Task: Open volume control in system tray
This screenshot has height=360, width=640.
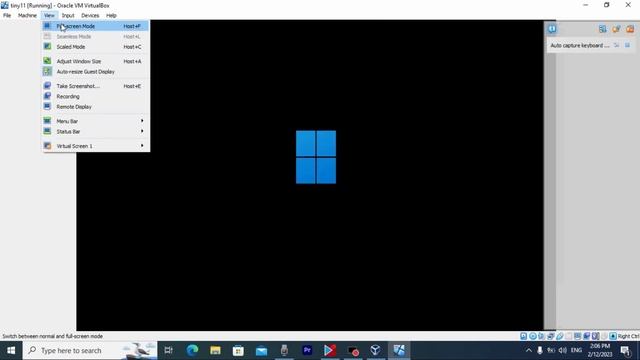Action: (562, 350)
